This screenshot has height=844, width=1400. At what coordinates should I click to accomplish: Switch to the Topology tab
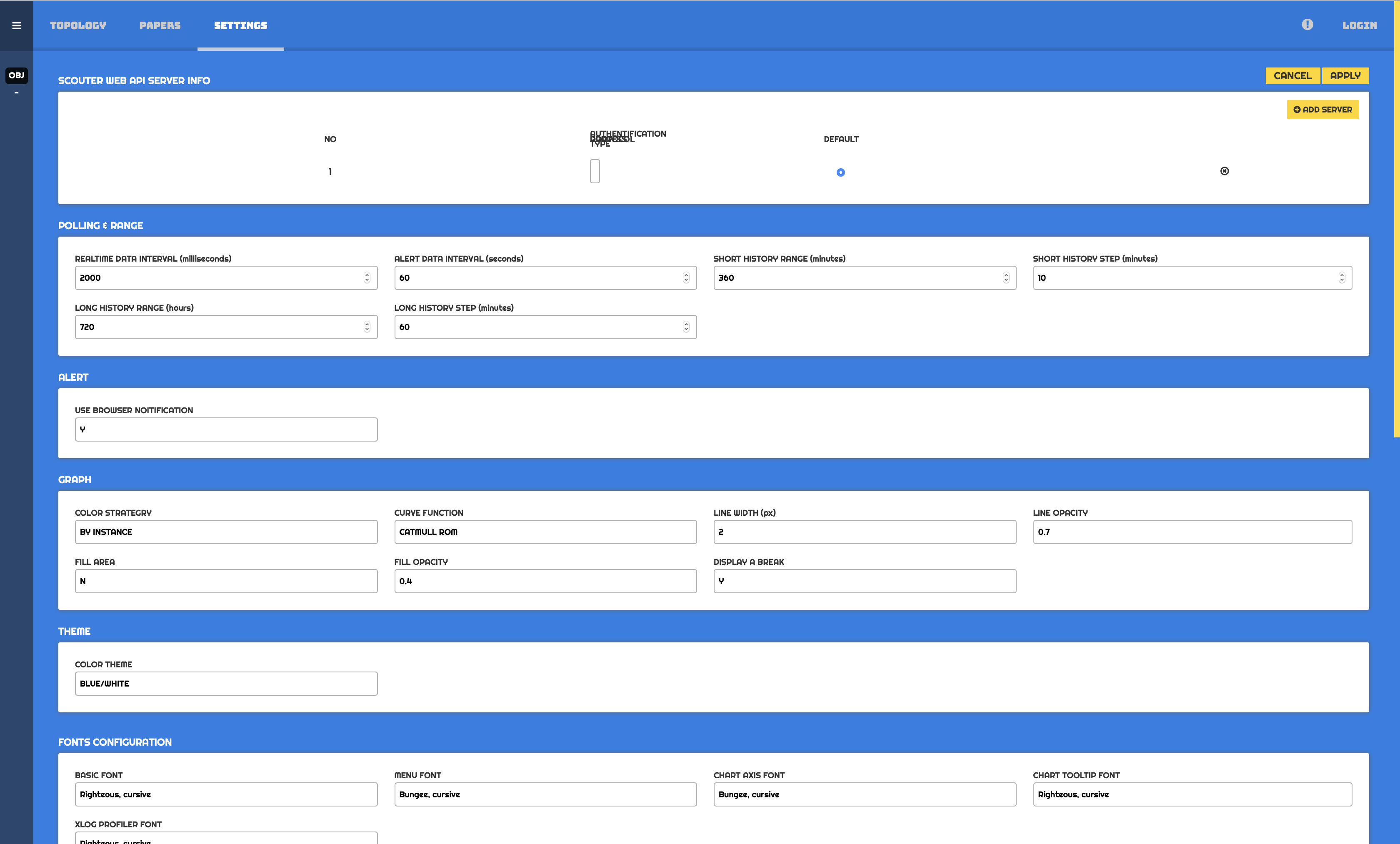(x=78, y=25)
